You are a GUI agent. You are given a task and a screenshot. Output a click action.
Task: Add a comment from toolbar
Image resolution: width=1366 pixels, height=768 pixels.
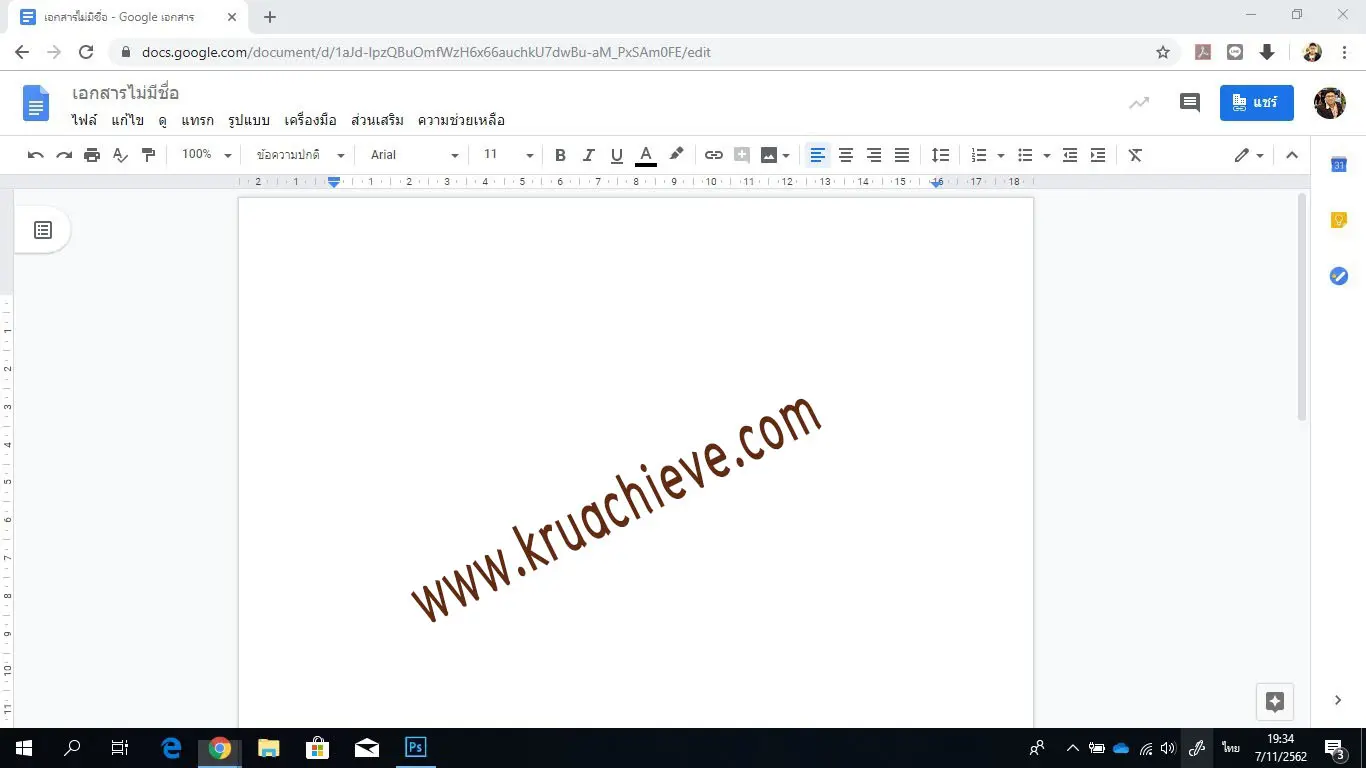[x=741, y=155]
